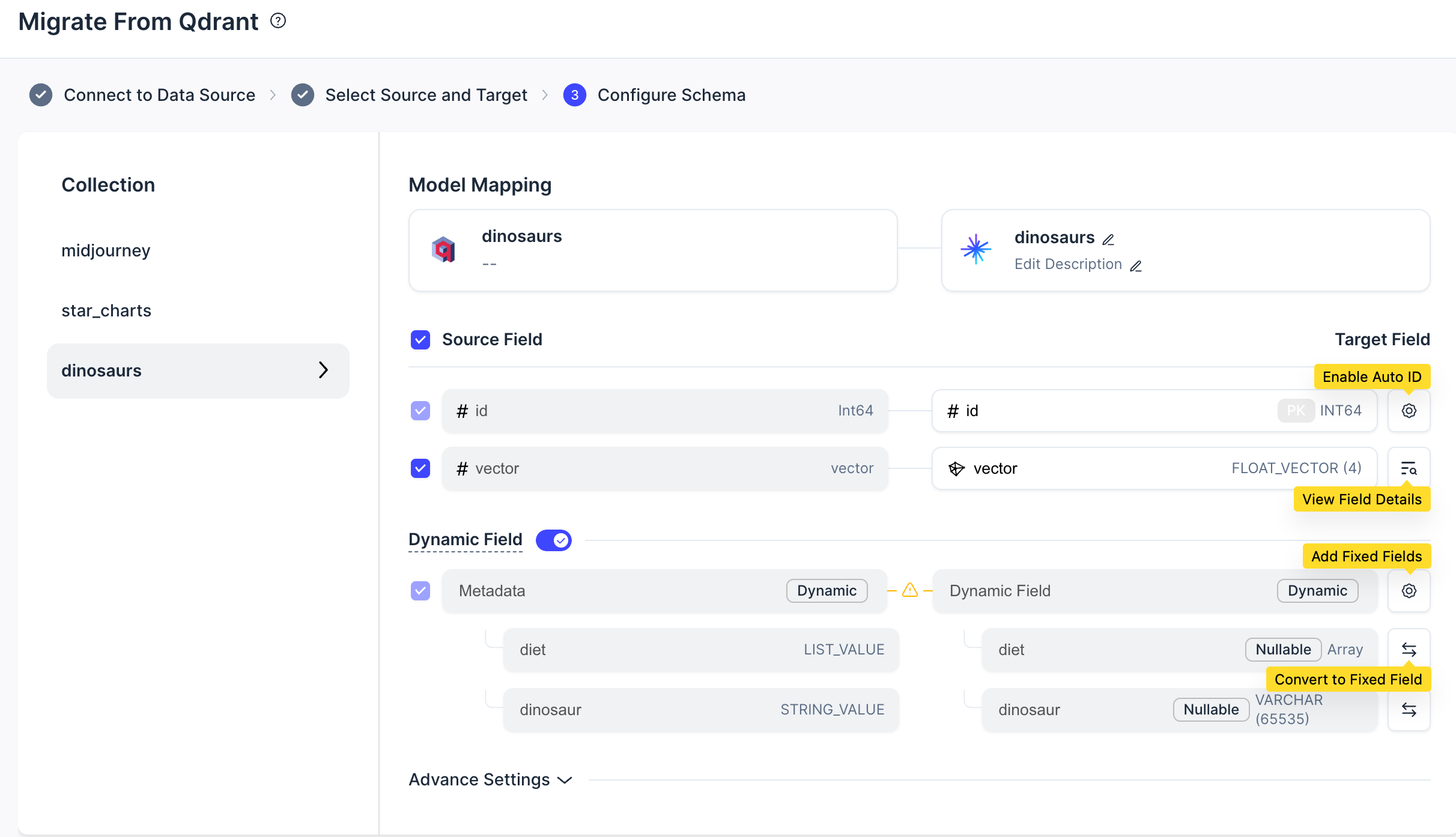1456x837 pixels.
Task: Click the vector type icon in target field
Action: (956, 468)
